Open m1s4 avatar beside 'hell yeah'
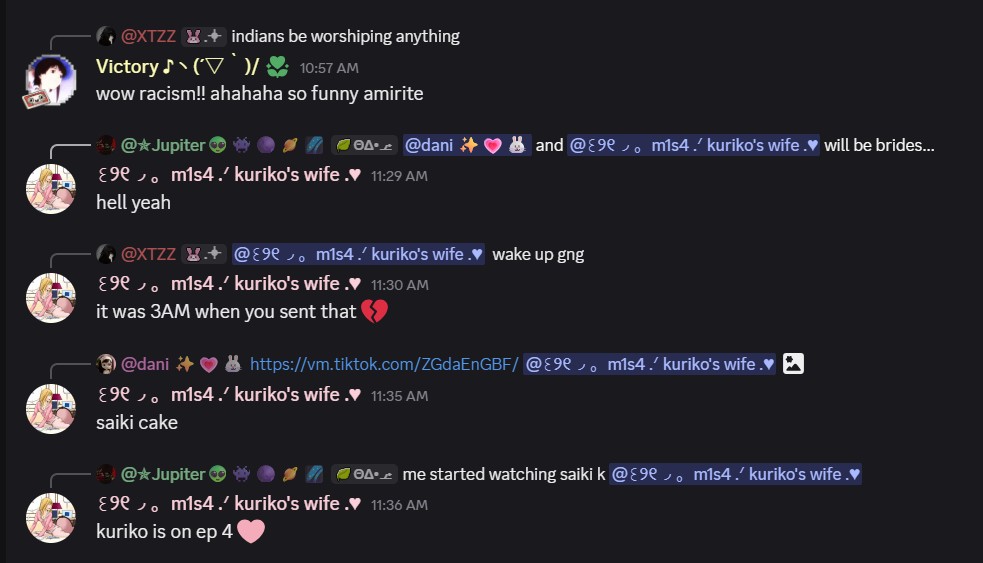The height and width of the screenshot is (563, 983). (x=51, y=189)
